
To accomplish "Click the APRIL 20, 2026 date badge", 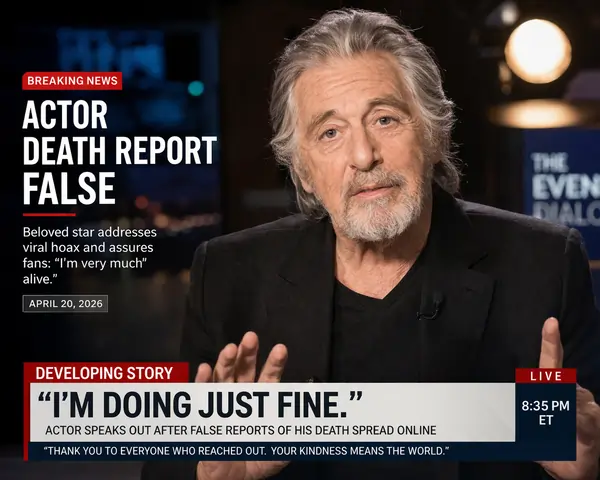I will click(65, 303).
